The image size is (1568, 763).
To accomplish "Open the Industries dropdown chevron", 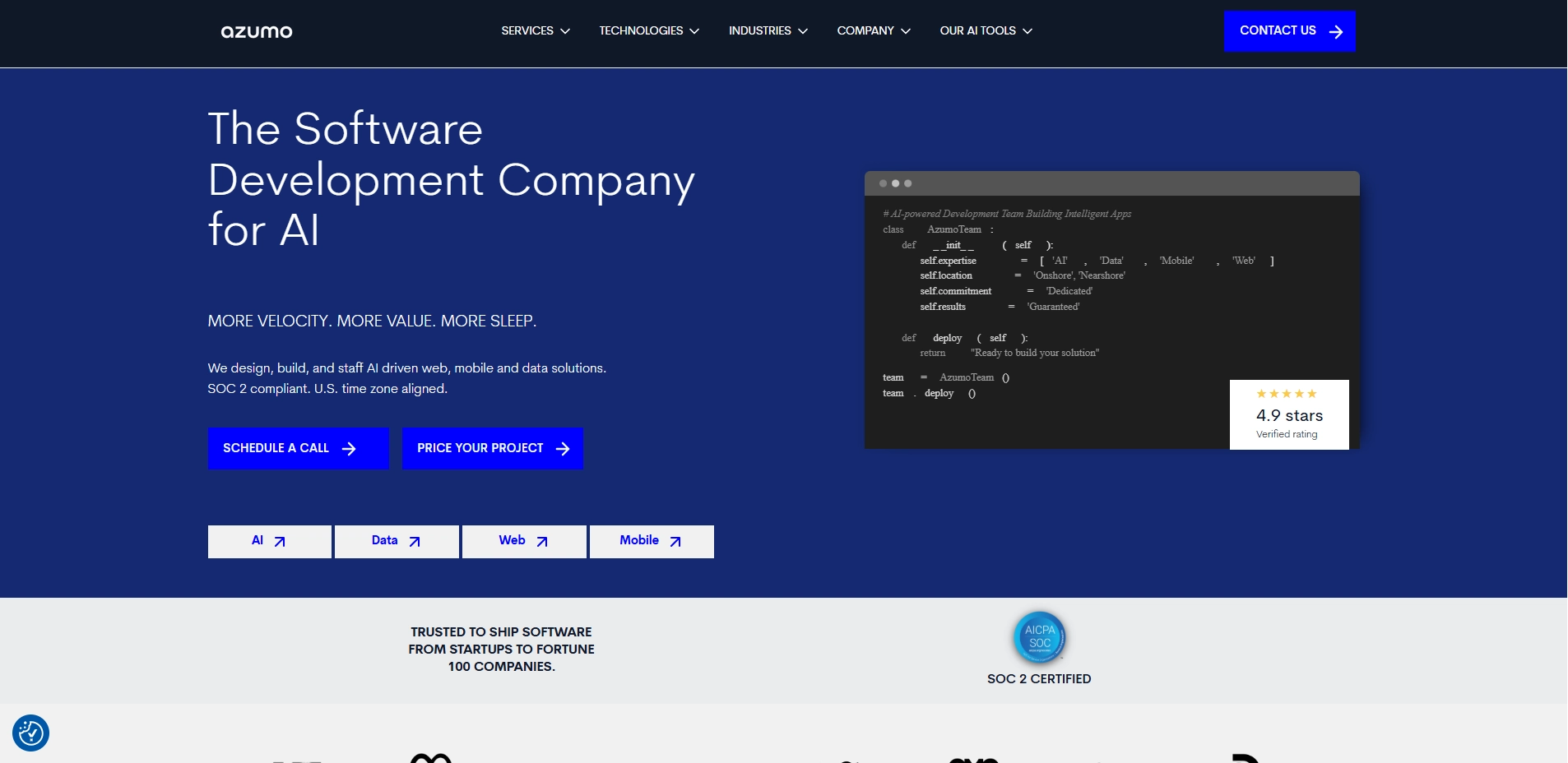I will tap(803, 31).
